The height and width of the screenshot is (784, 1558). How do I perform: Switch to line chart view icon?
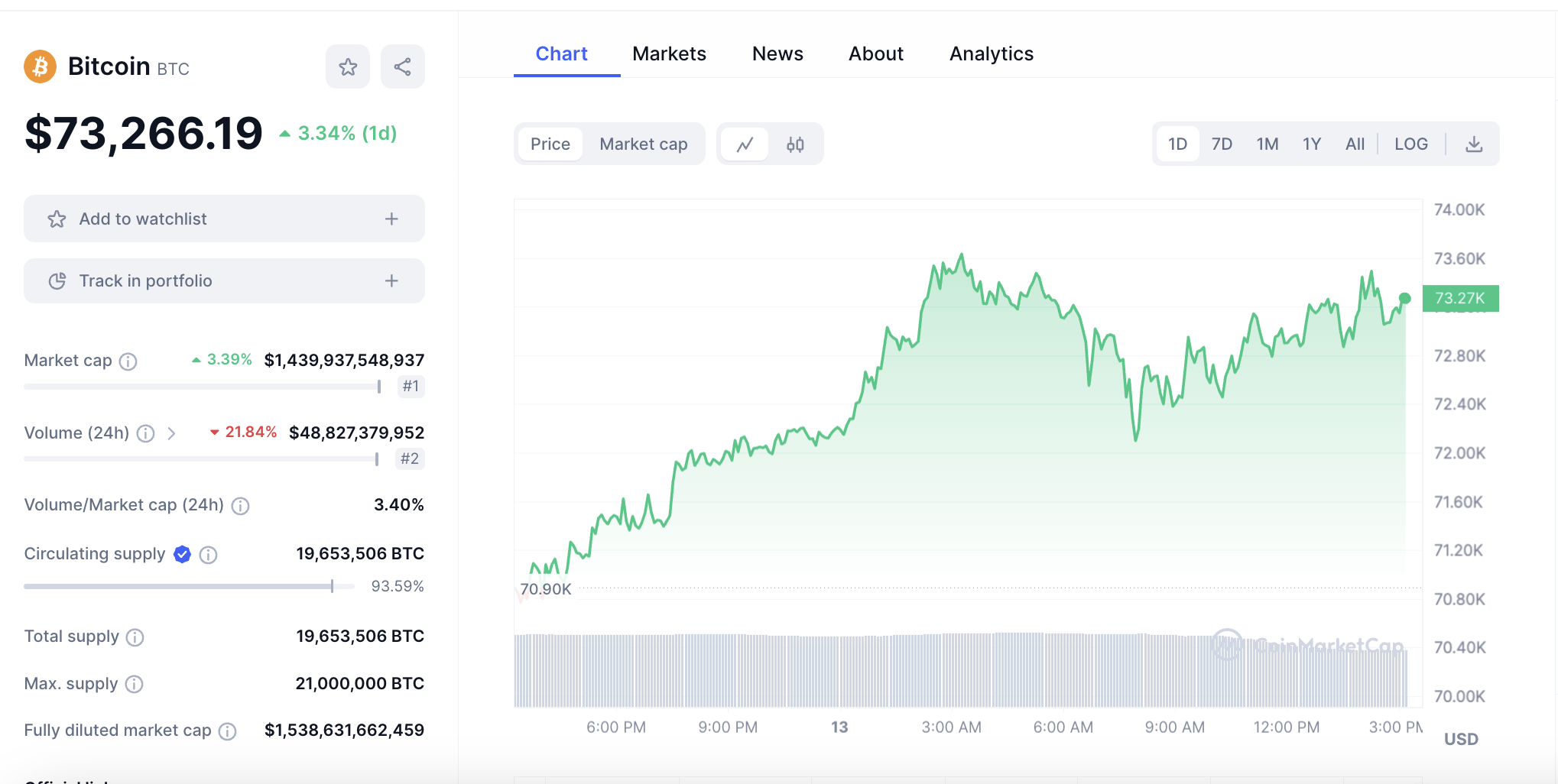tap(745, 144)
